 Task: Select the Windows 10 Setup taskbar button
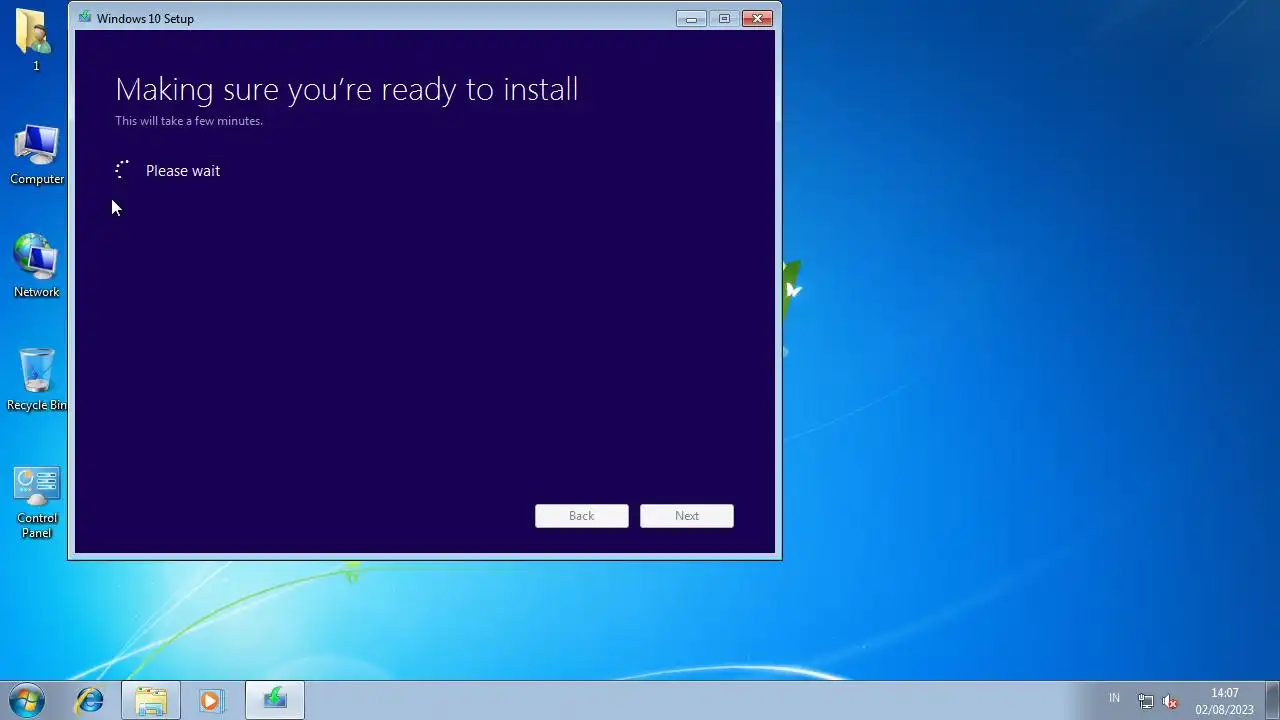(275, 701)
